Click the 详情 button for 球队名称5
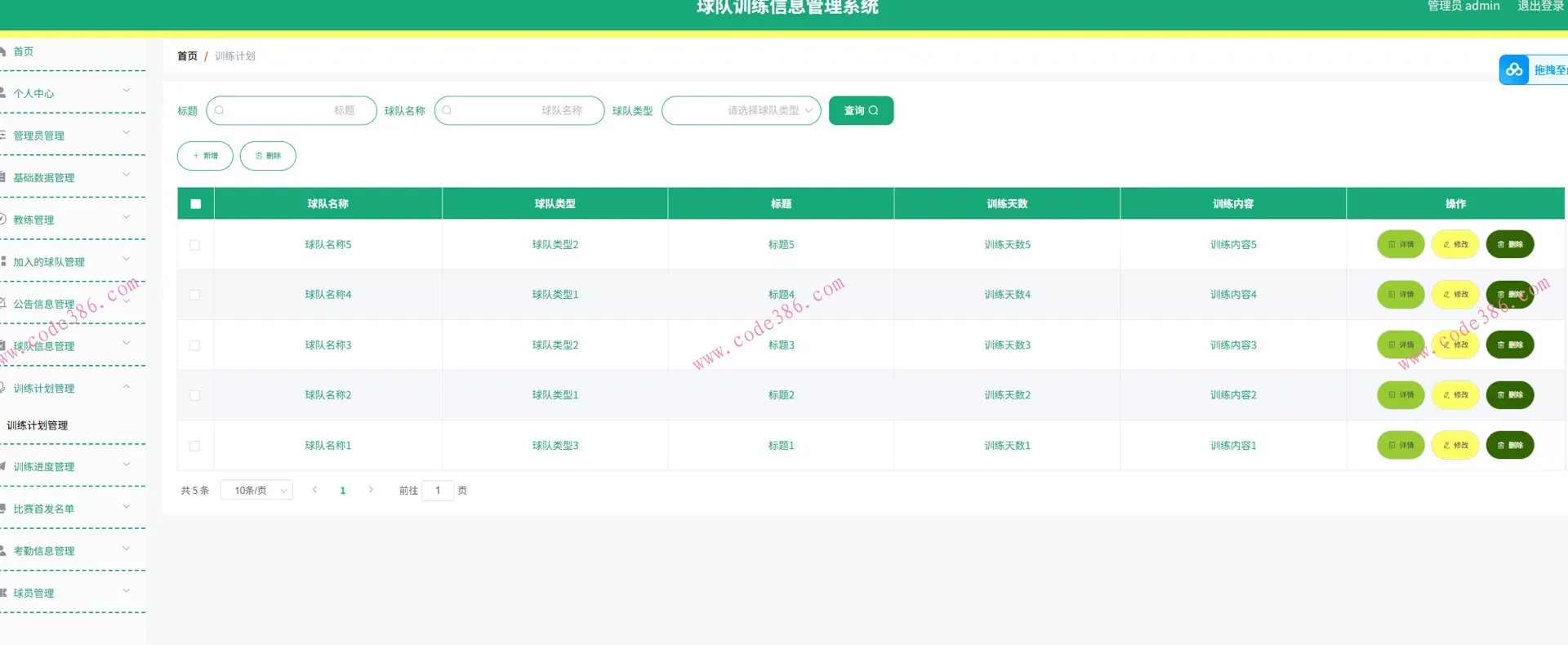1568x645 pixels. click(x=1401, y=244)
